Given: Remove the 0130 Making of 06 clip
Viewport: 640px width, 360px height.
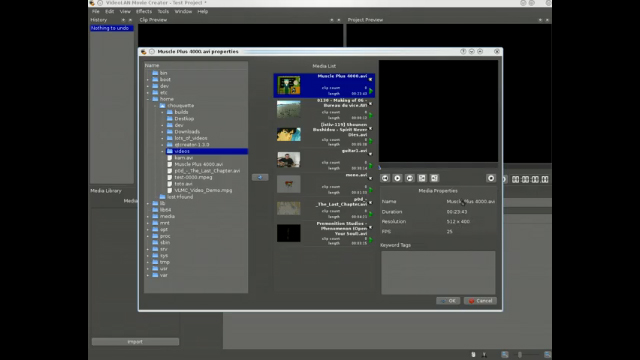Looking at the screenshot, I should pyautogui.click(x=371, y=104).
